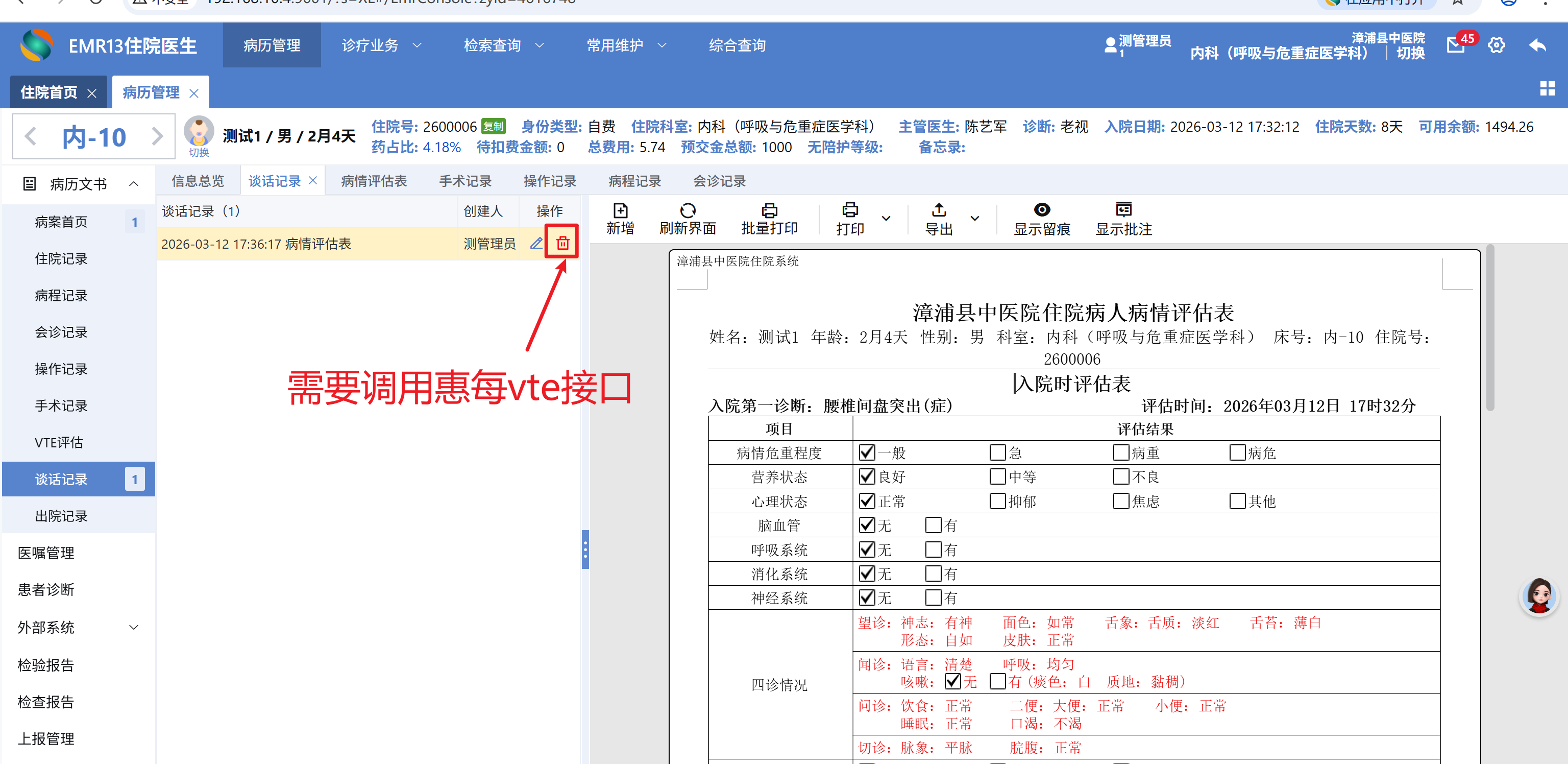Click the 批量打印 batch print icon
The width and height of the screenshot is (1568, 764).
[x=769, y=210]
